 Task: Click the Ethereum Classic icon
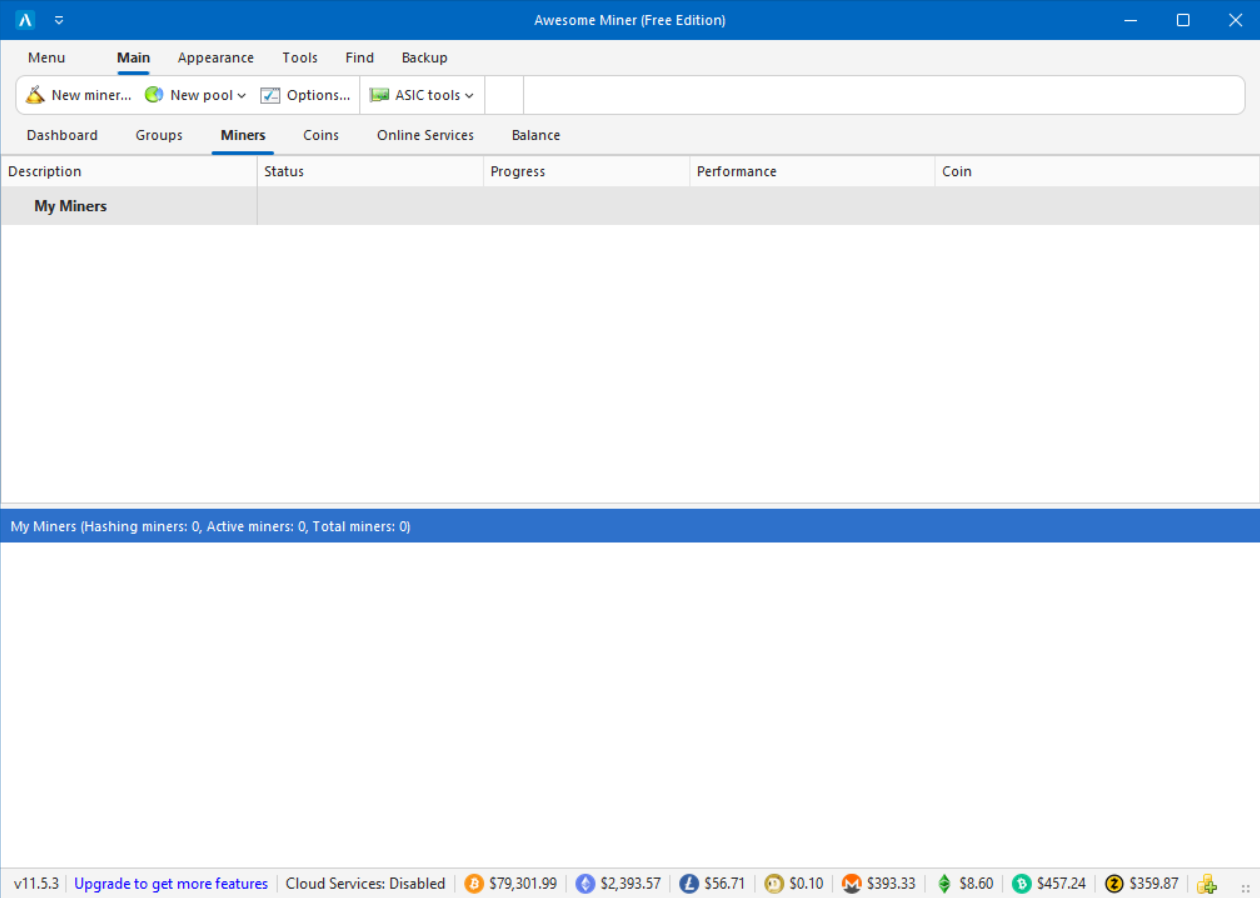[x=944, y=884]
